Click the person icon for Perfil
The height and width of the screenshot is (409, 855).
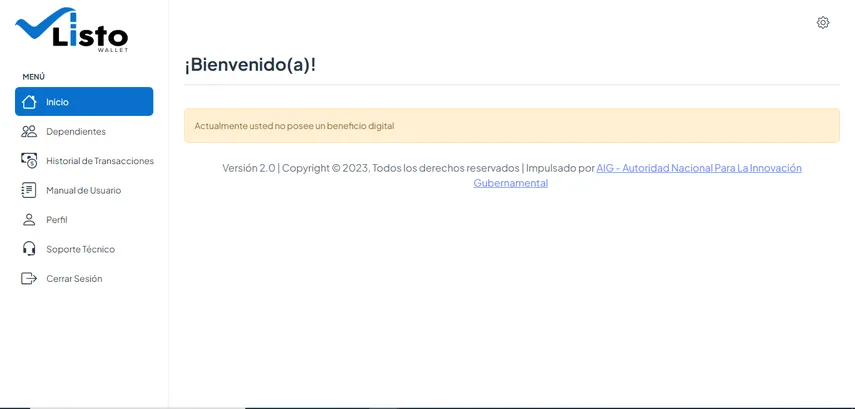pyautogui.click(x=29, y=220)
